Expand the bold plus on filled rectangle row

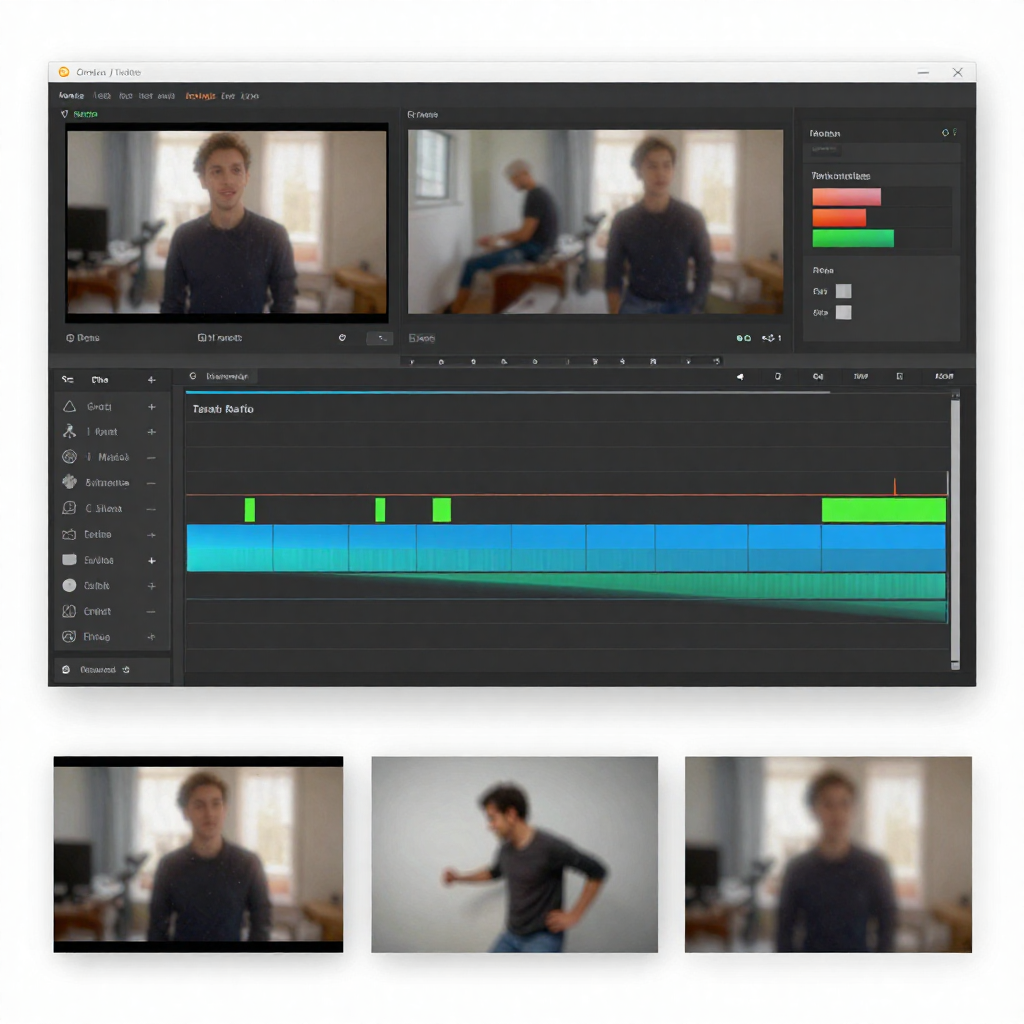click(x=152, y=561)
